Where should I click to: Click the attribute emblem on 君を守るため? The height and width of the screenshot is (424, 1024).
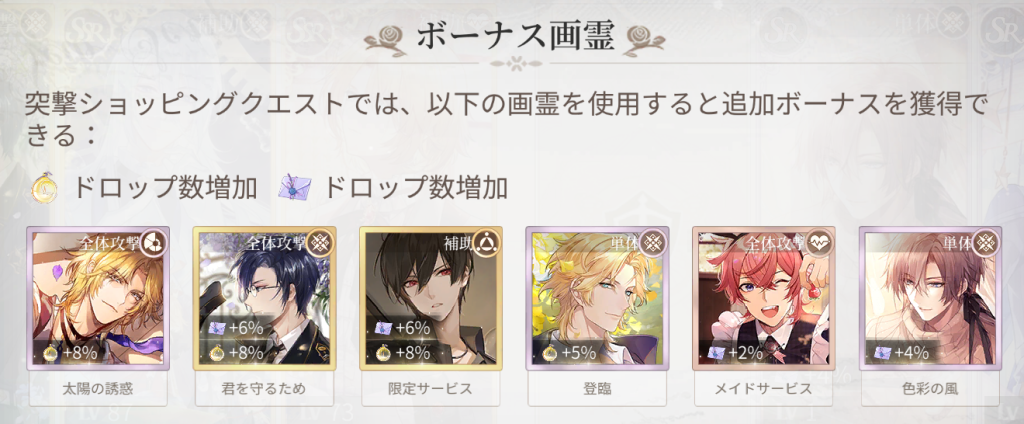[x=321, y=242]
